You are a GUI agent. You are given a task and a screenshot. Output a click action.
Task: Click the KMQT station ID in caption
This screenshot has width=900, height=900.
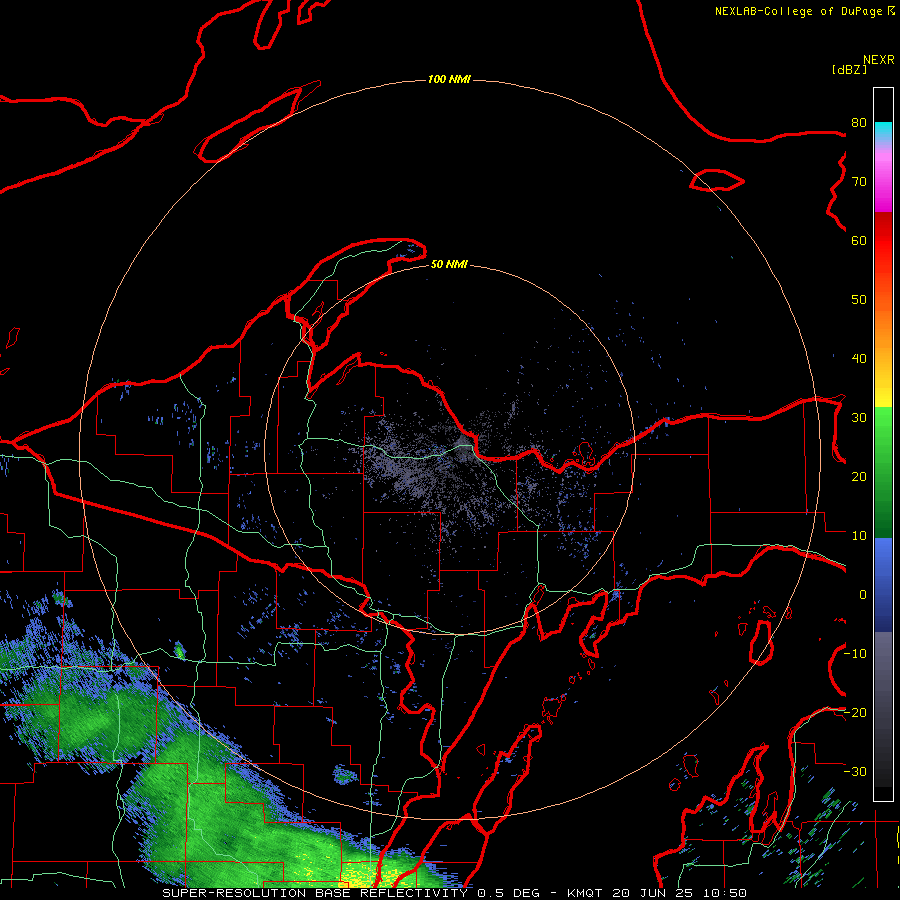(585, 893)
